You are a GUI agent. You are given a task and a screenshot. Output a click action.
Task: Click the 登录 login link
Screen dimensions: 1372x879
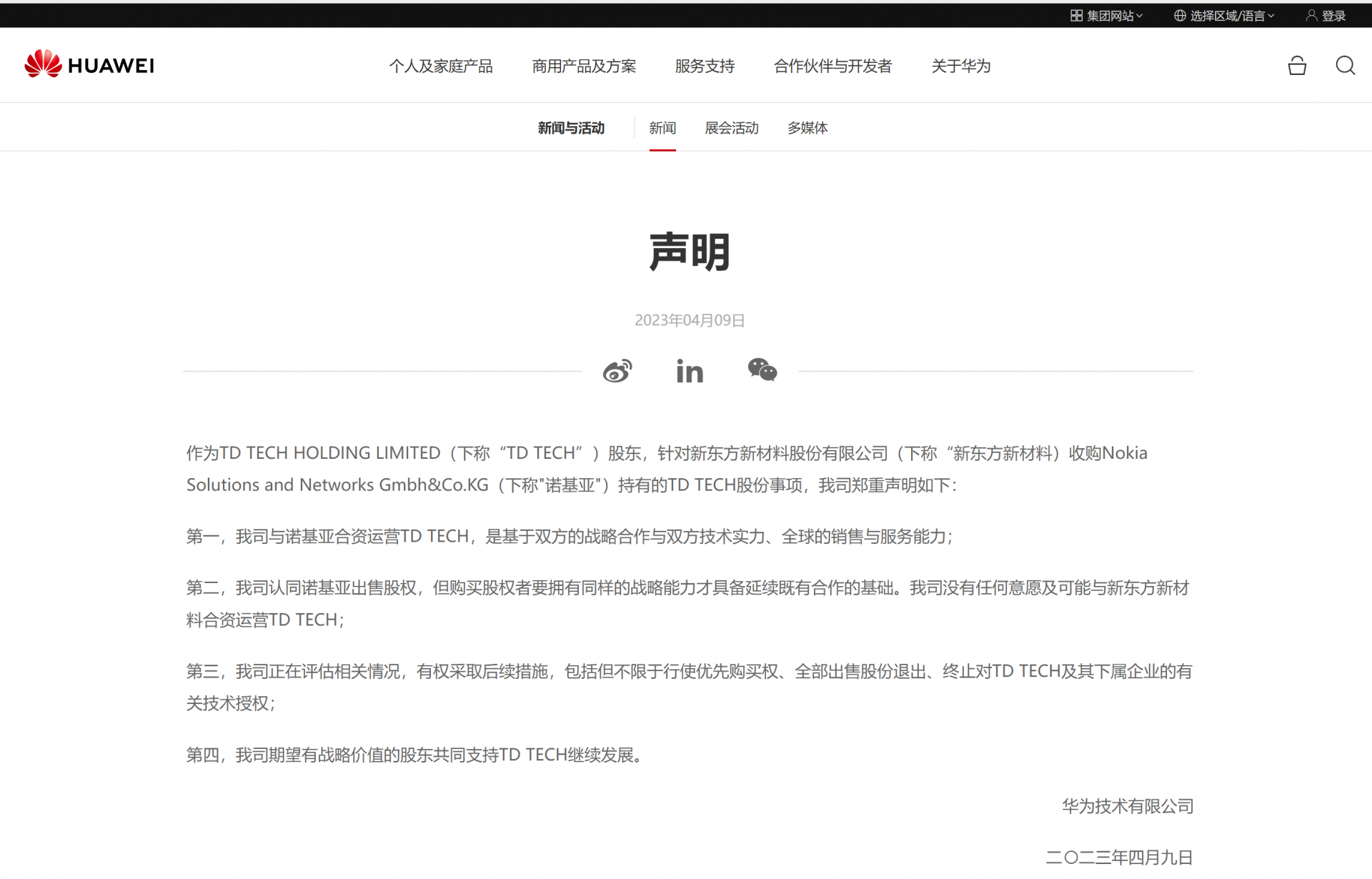click(x=1333, y=16)
